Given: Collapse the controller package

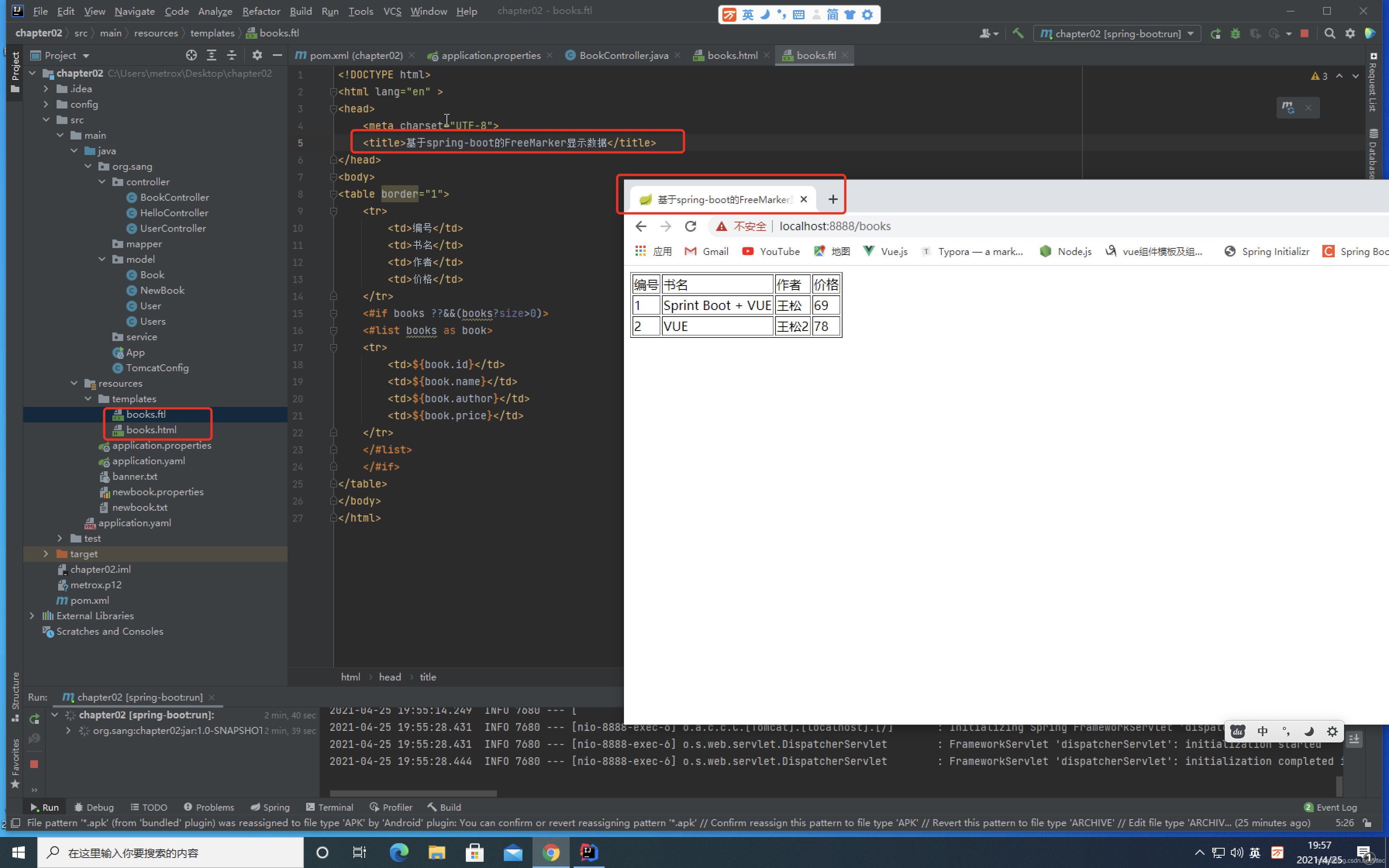Looking at the screenshot, I should tap(102, 181).
